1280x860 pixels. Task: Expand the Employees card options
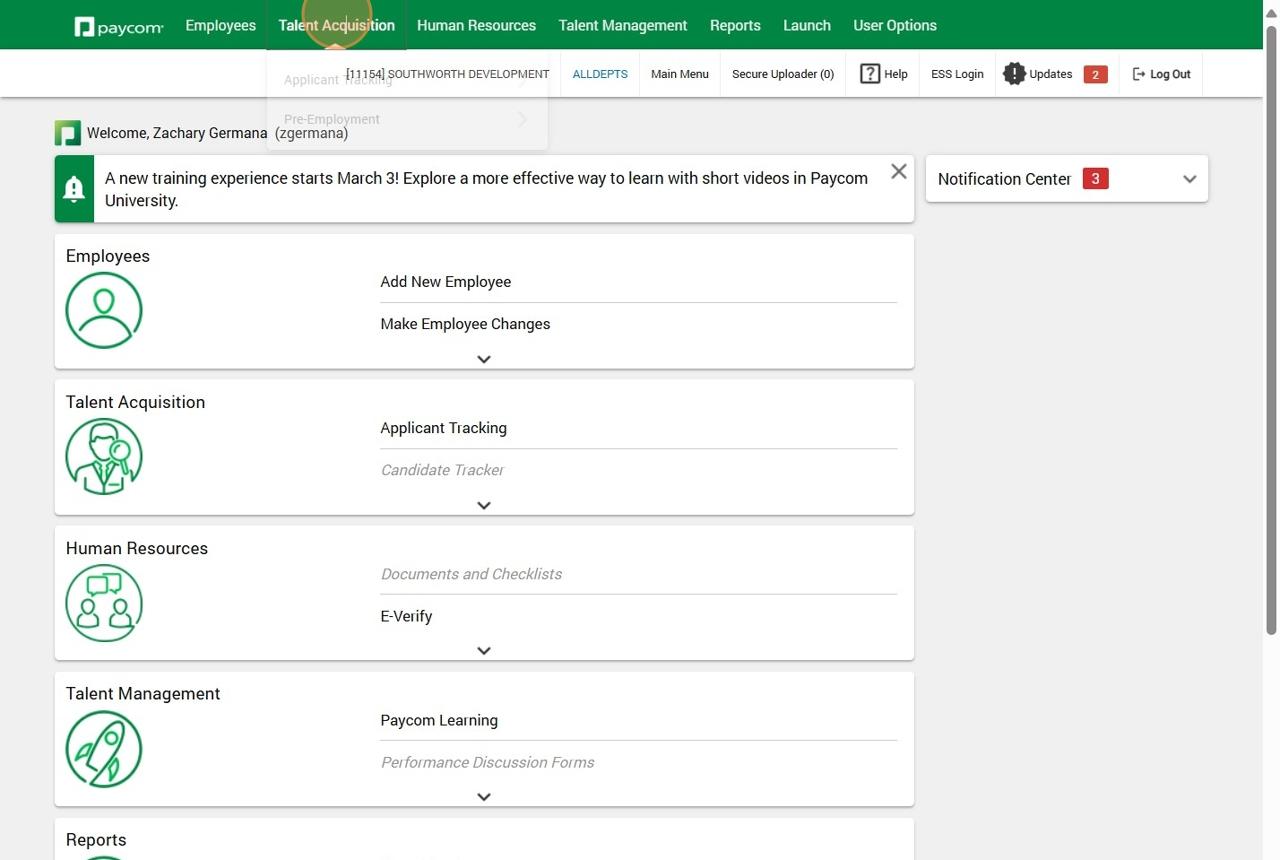(484, 359)
